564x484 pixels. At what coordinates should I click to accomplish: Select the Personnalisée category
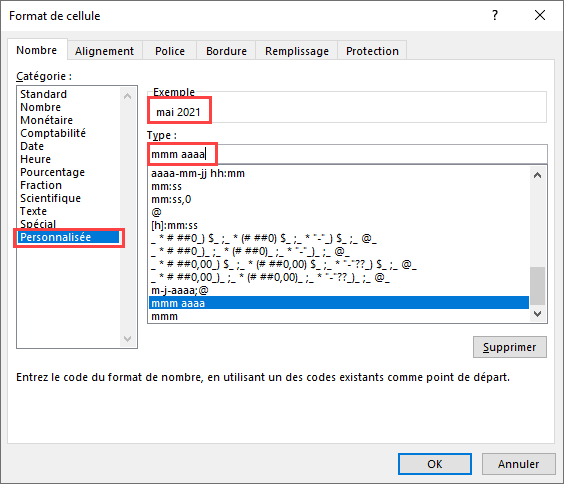[x=69, y=237]
